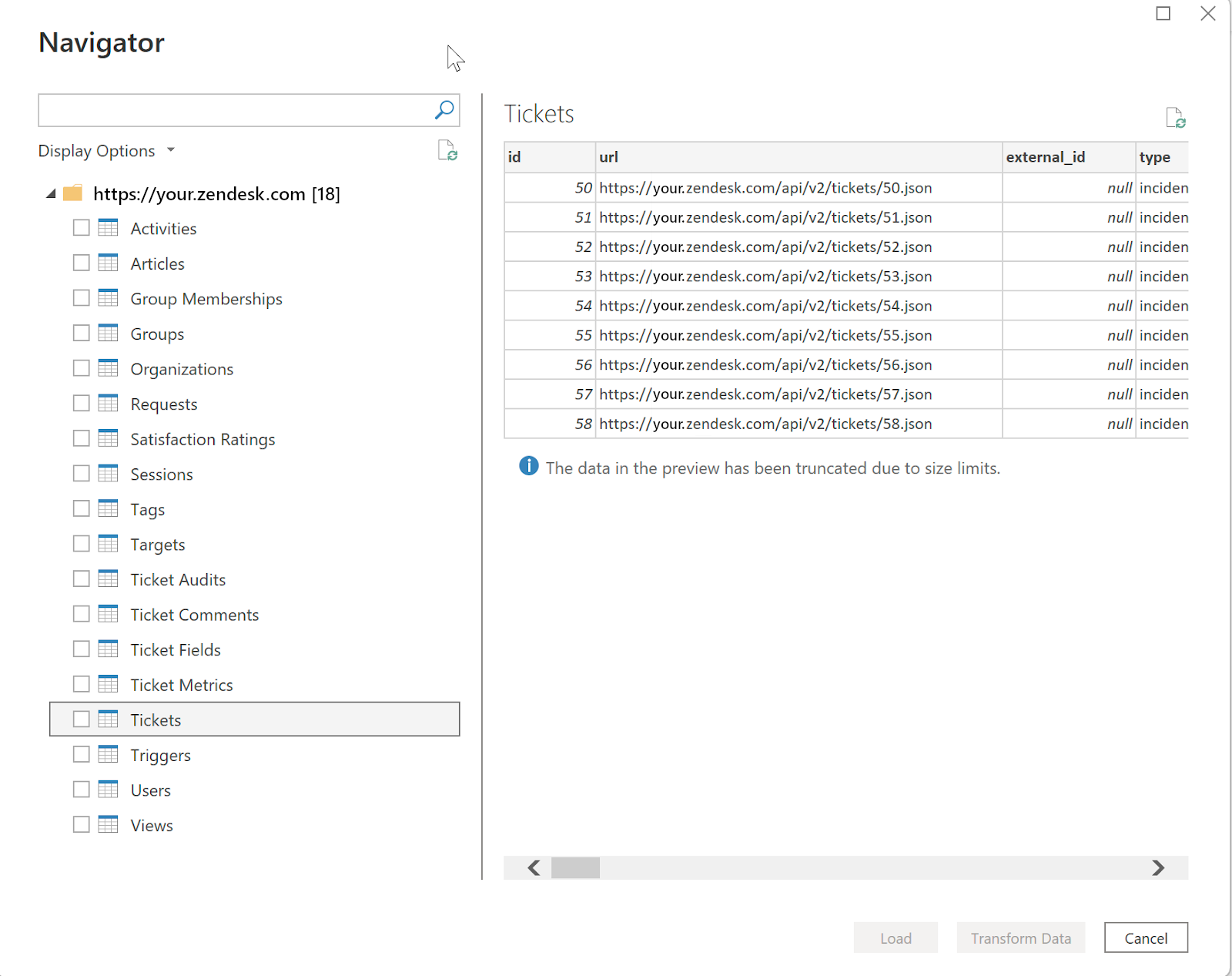The image size is (1232, 976).
Task: Check the Tickets checkbox
Action: pyautogui.click(x=81, y=719)
